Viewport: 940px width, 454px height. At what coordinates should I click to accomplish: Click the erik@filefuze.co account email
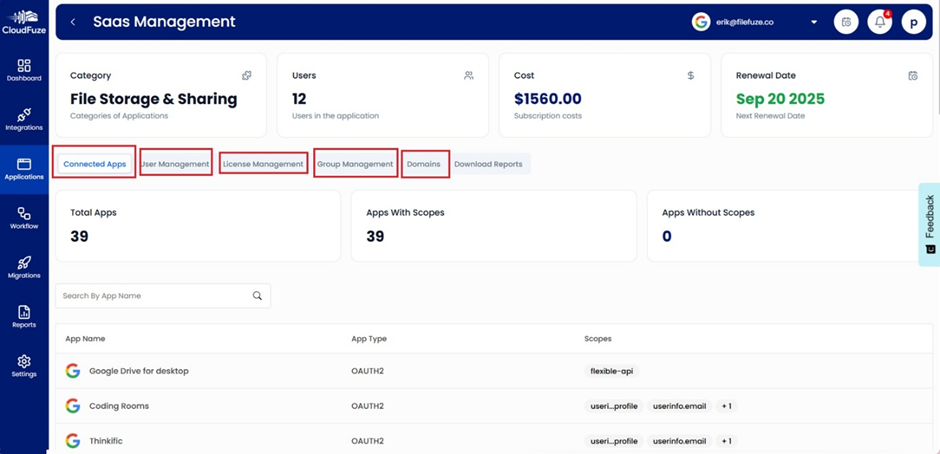tap(745, 22)
